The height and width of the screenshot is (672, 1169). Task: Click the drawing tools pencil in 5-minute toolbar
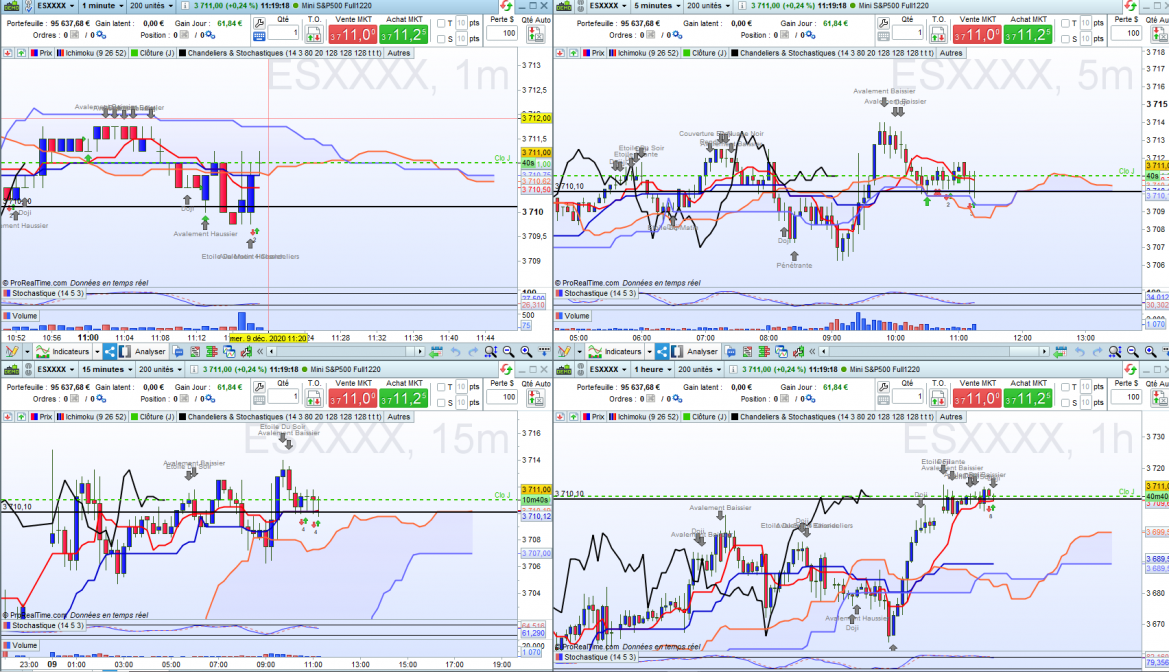click(x=565, y=352)
